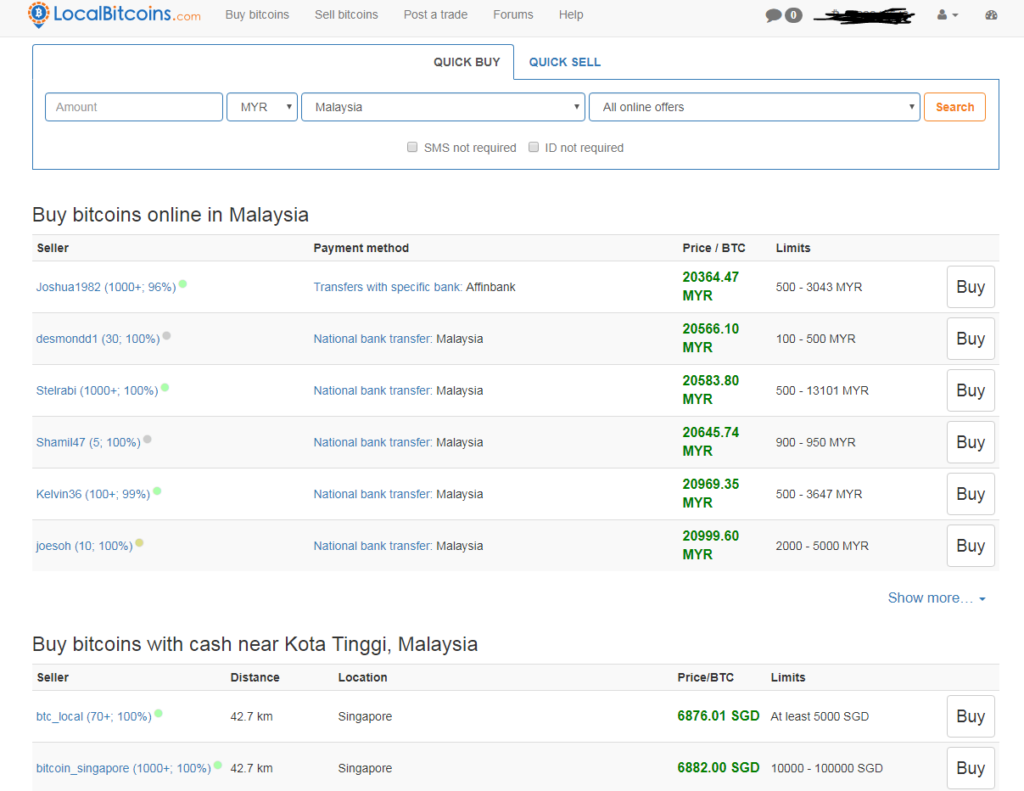Image resolution: width=1024 pixels, height=791 pixels.
Task: Enable ID not required checkbox
Action: pos(534,147)
